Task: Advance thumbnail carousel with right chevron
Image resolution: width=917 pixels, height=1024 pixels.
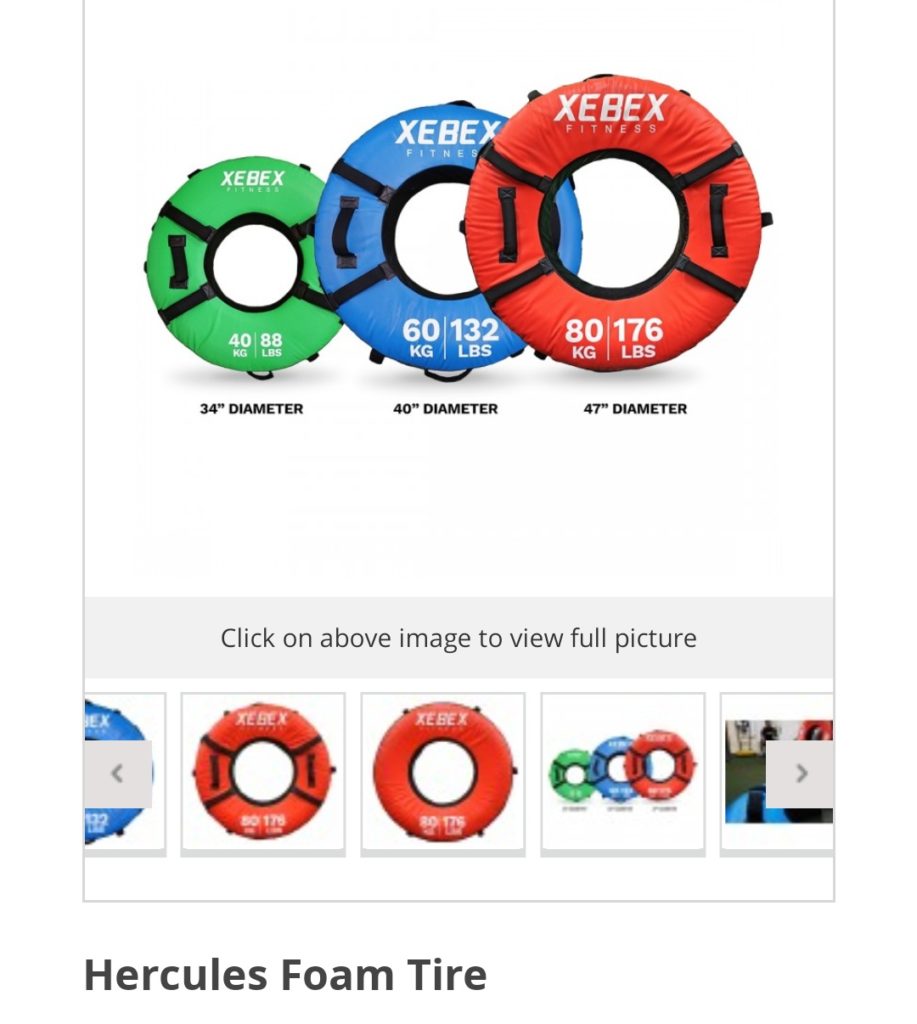Action: (799, 774)
